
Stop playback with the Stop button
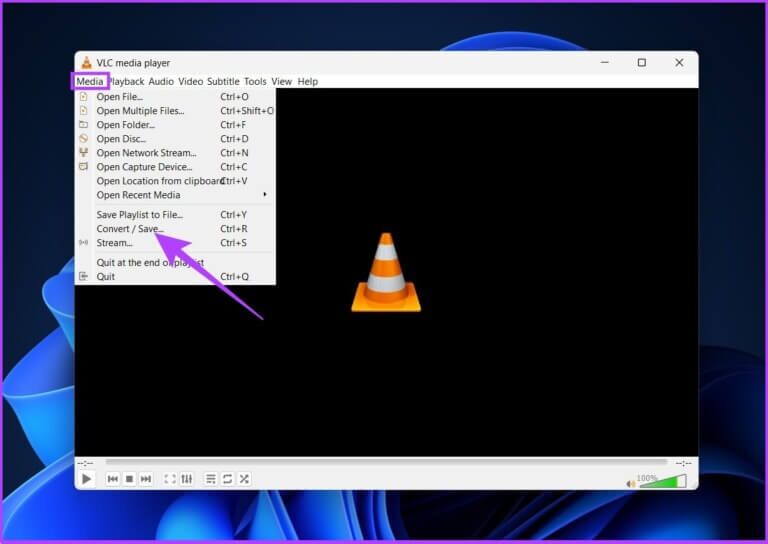[x=129, y=479]
